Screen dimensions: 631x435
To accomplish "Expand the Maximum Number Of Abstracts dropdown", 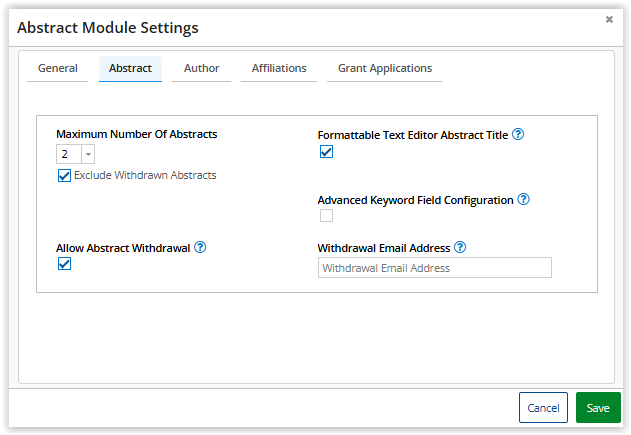I will click(88, 154).
